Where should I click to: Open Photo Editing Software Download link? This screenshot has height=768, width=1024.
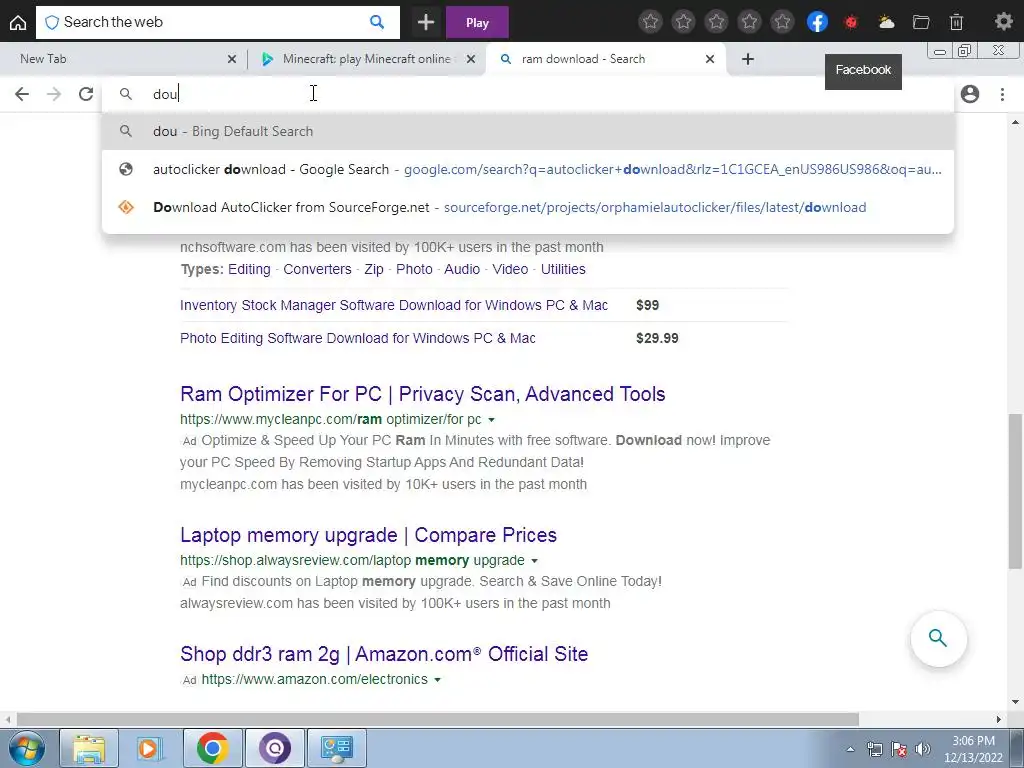(x=358, y=338)
